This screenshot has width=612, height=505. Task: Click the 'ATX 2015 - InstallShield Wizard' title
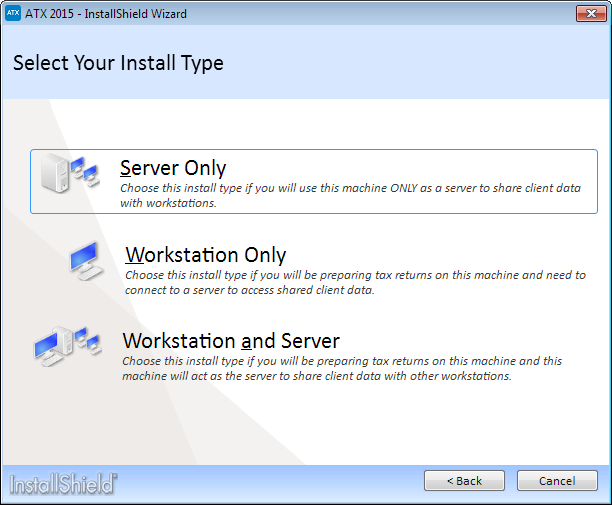106,14
